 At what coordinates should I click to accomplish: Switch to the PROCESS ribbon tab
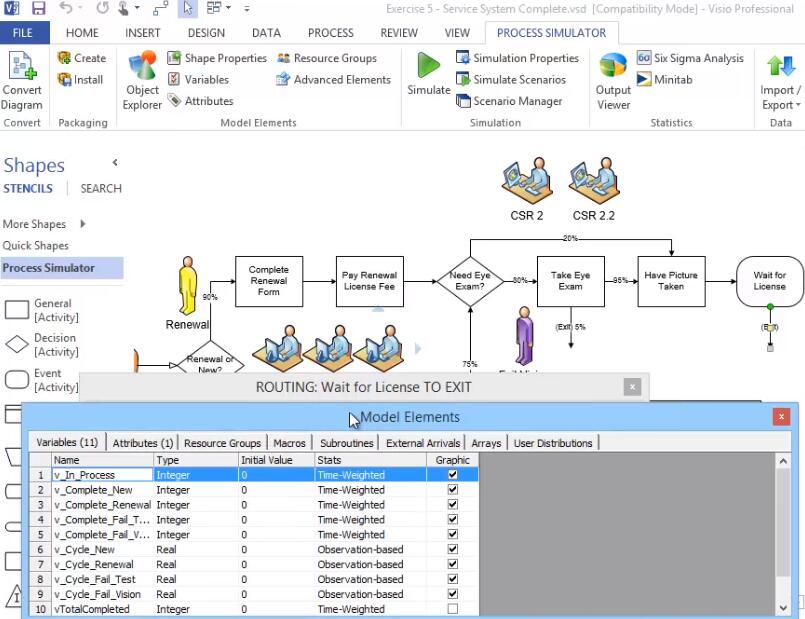click(x=331, y=33)
